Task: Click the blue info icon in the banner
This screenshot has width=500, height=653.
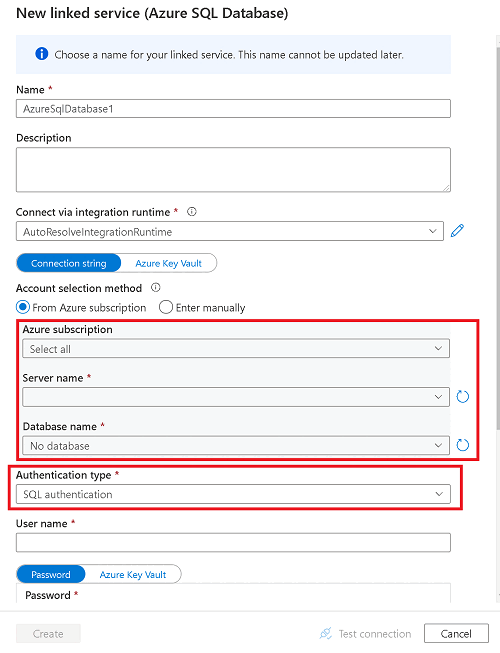Action: coord(42,54)
